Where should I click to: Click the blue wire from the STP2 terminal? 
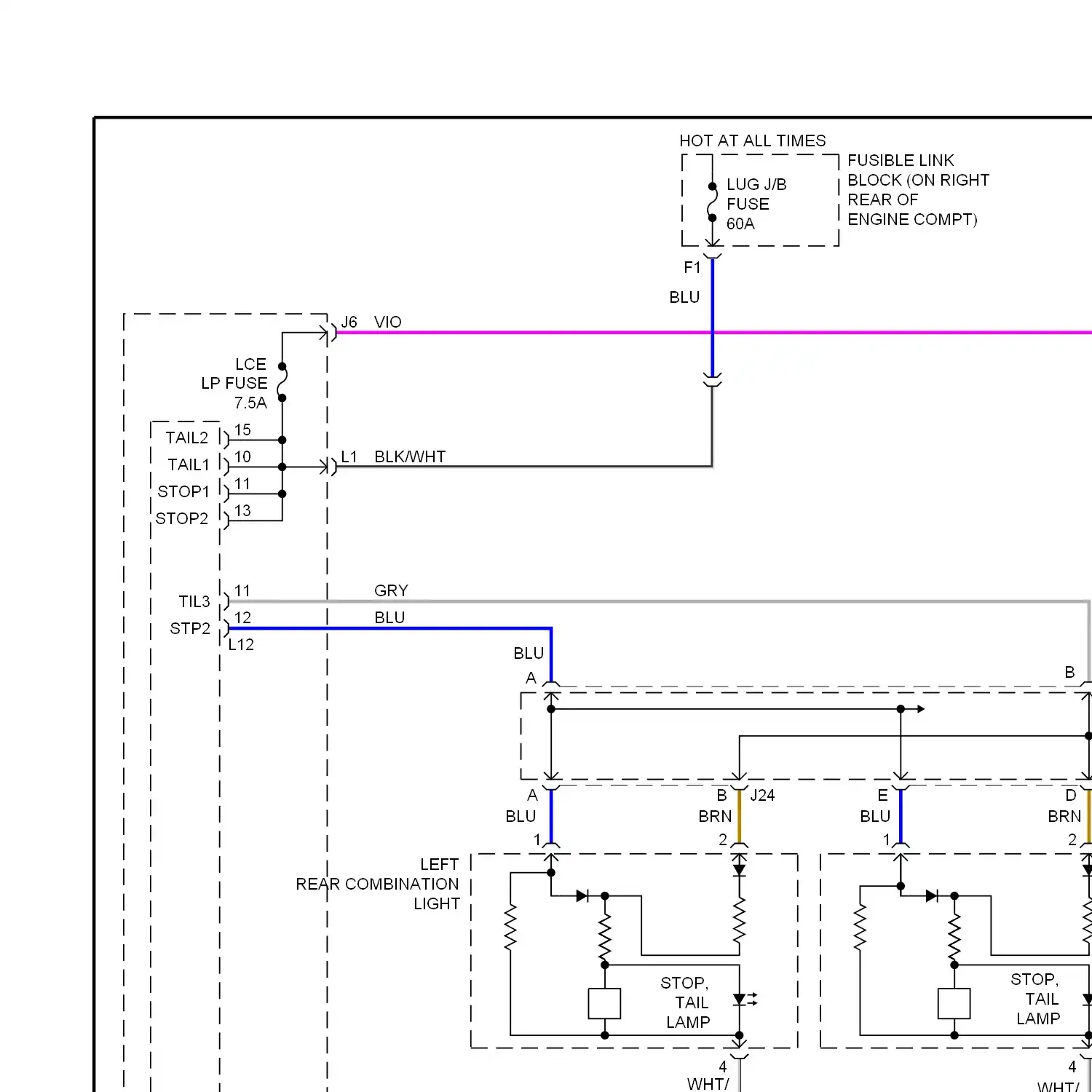pos(389,628)
